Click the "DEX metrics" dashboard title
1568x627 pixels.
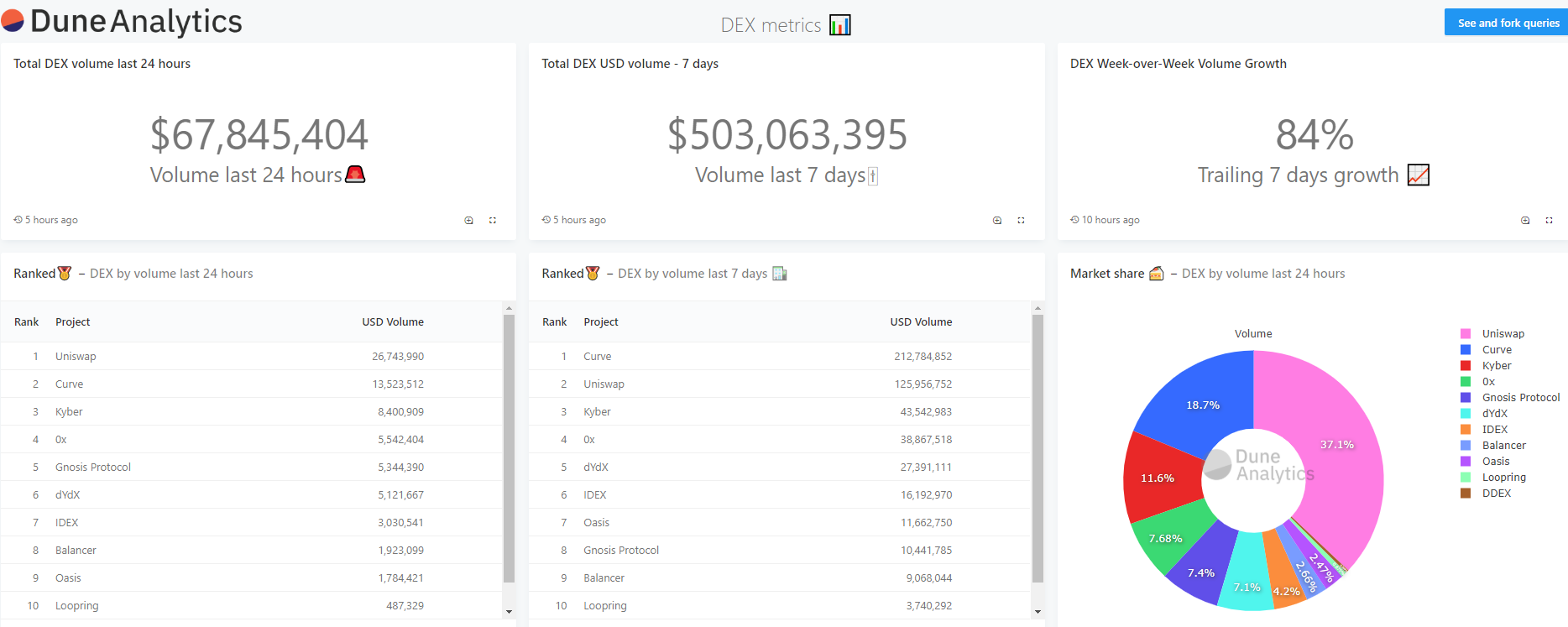click(x=771, y=25)
